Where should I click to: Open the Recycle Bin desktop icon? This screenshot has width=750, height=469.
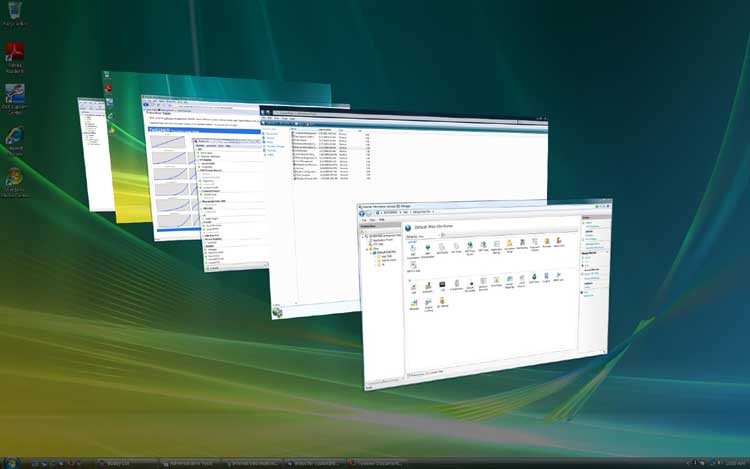[x=14, y=12]
